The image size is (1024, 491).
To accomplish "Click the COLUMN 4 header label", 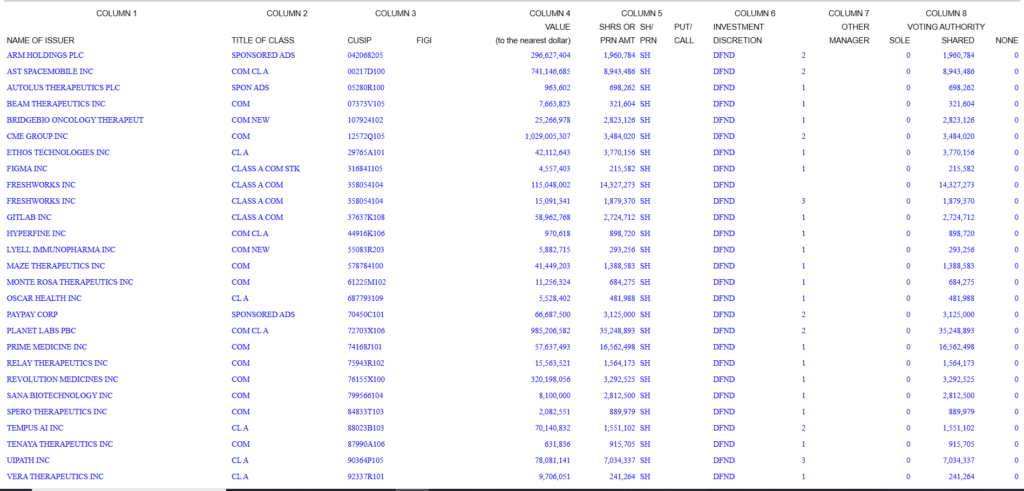I will pyautogui.click(x=550, y=13).
